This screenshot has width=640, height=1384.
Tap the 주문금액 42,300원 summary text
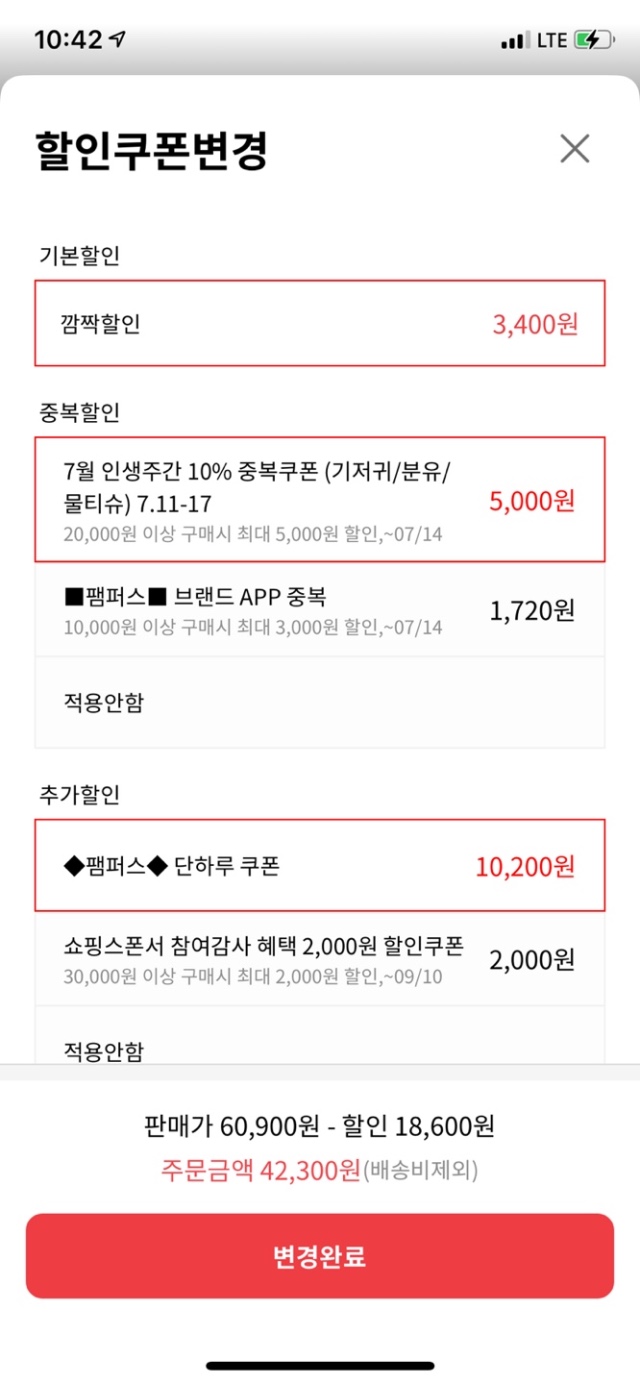(x=260, y=1170)
